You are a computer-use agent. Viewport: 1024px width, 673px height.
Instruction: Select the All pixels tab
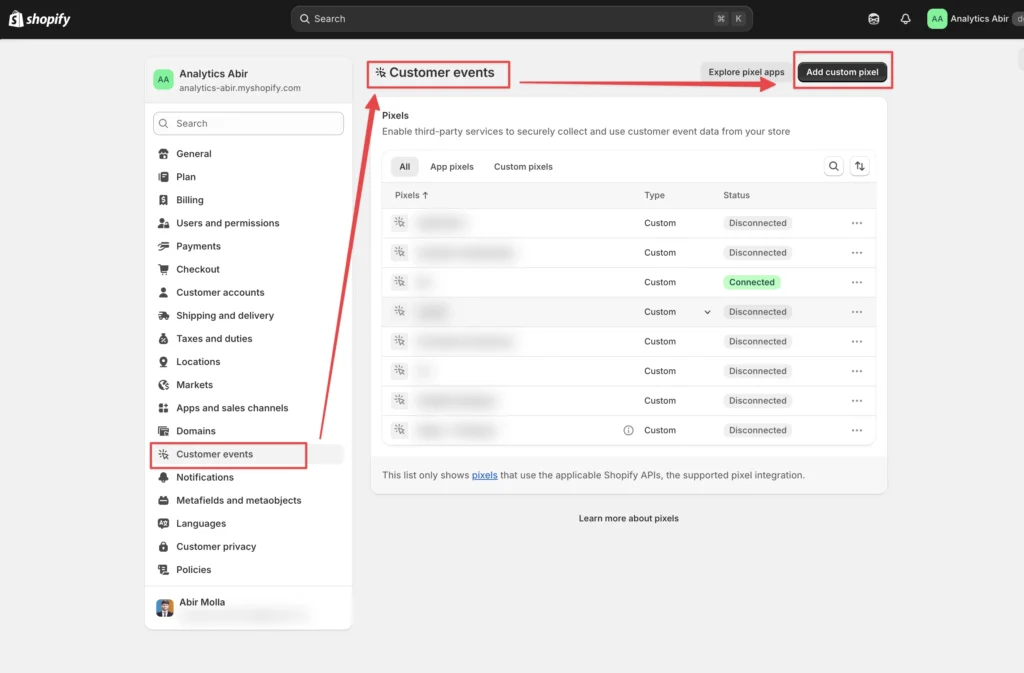tap(404, 166)
